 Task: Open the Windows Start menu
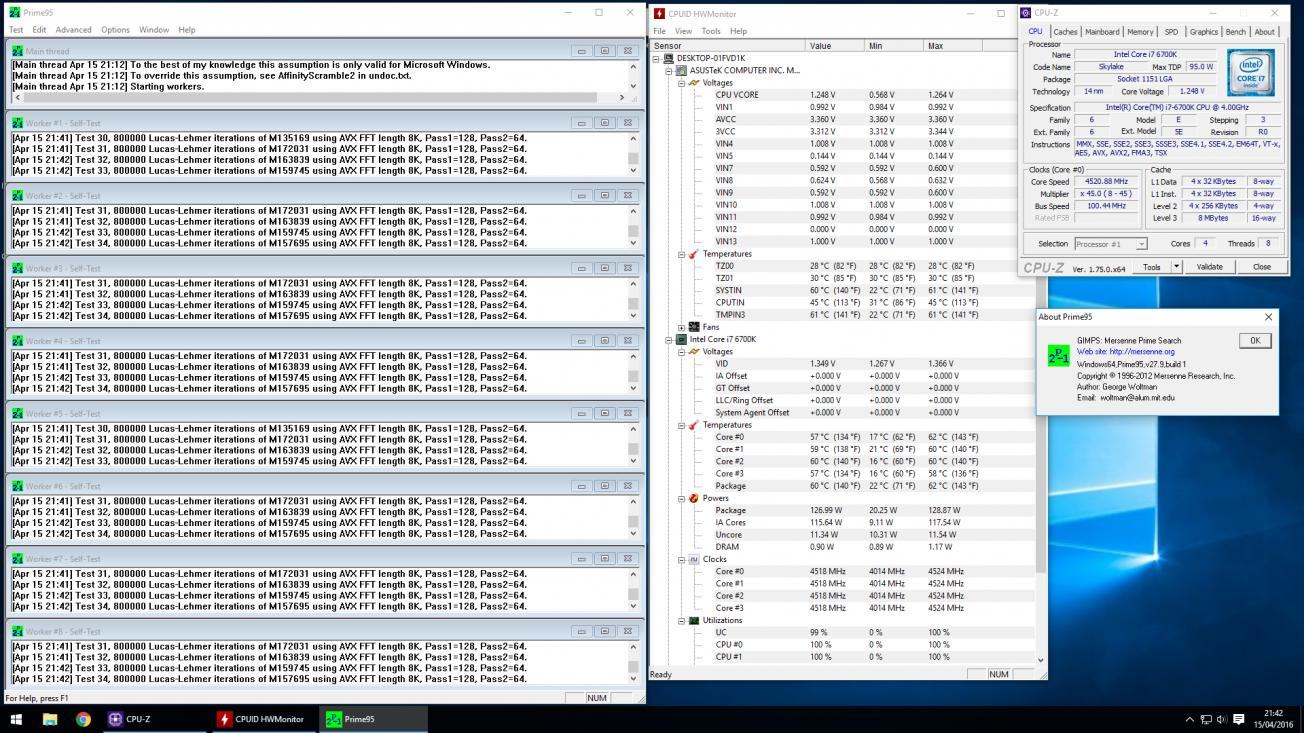tap(16, 719)
